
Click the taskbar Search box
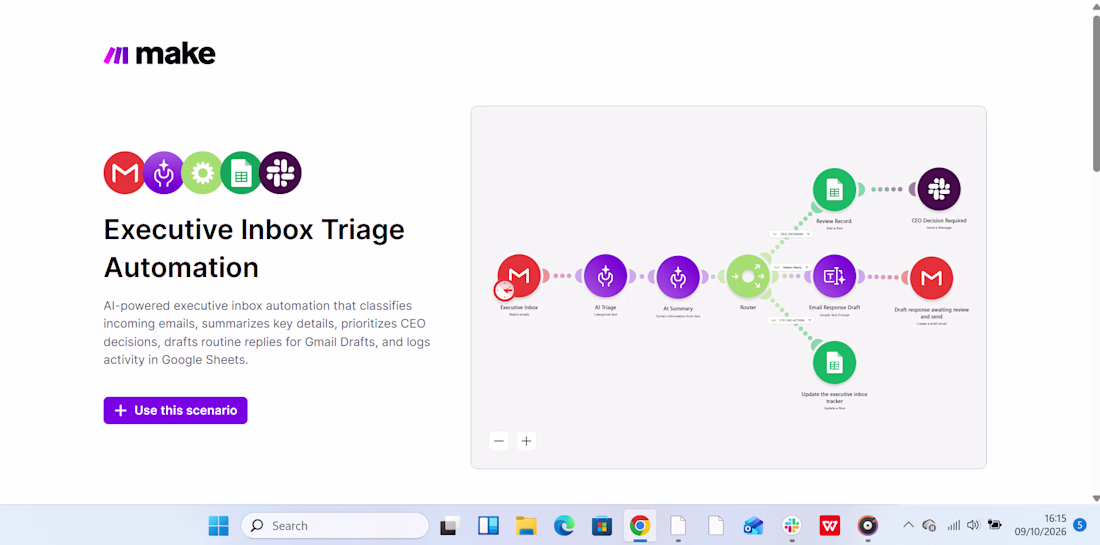tap(335, 525)
